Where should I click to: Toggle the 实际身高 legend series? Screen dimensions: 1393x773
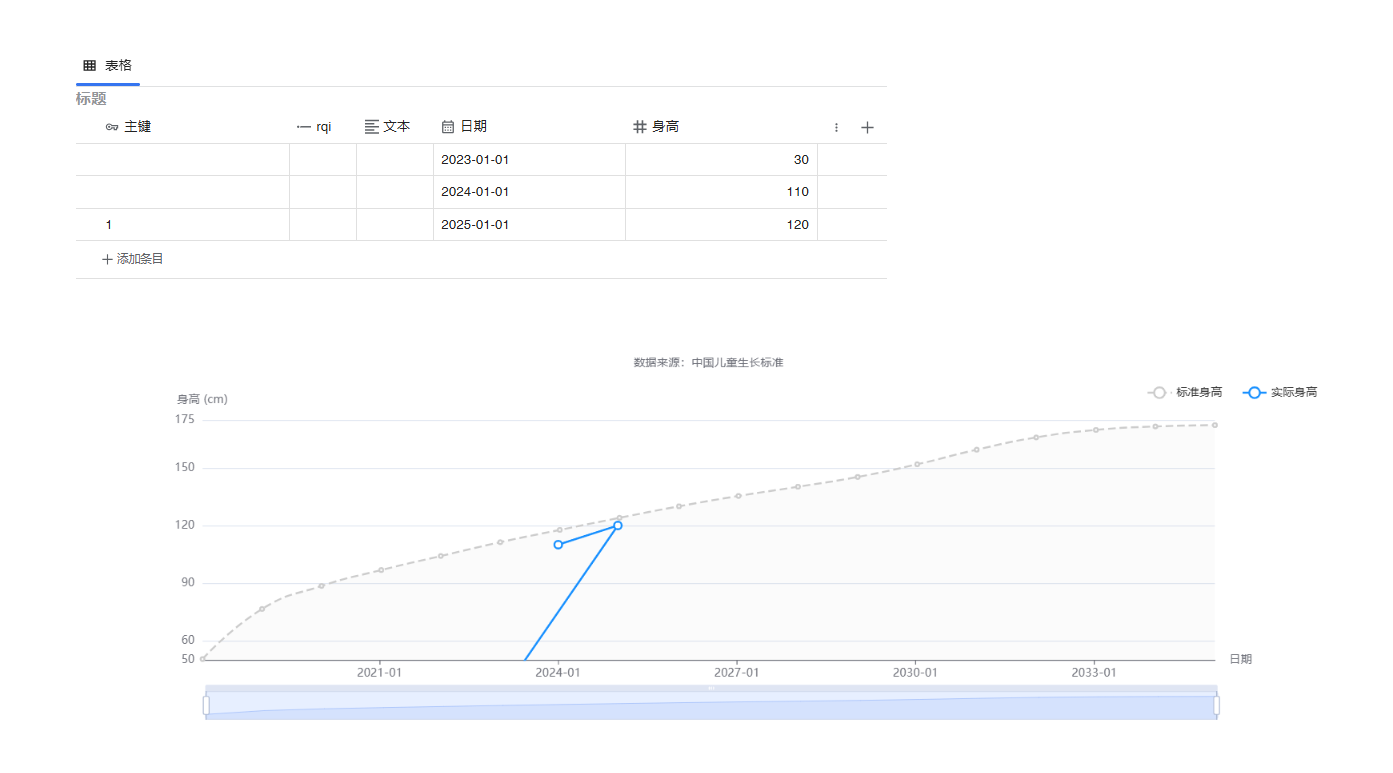(x=1281, y=392)
